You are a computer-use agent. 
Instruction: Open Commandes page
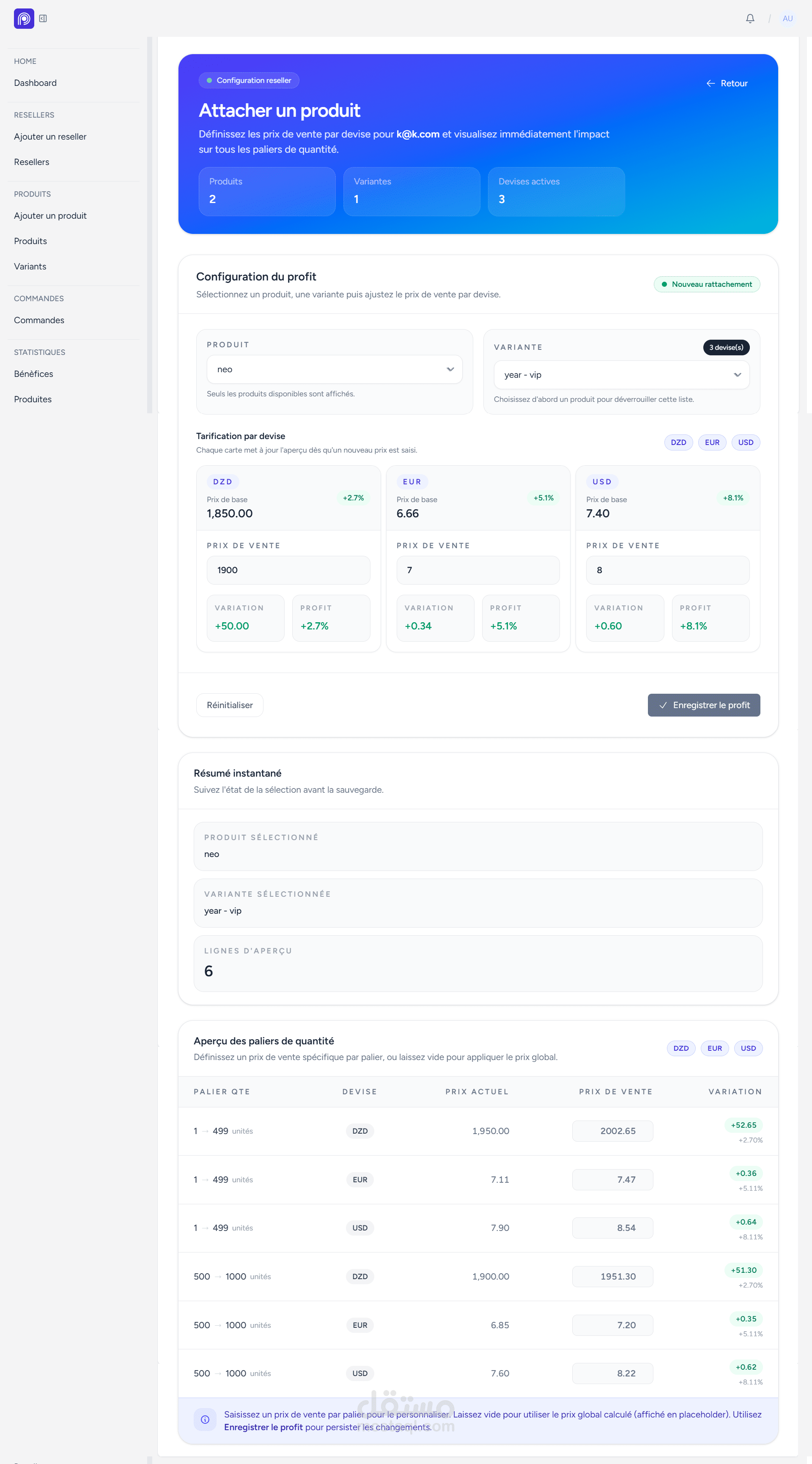click(x=39, y=320)
